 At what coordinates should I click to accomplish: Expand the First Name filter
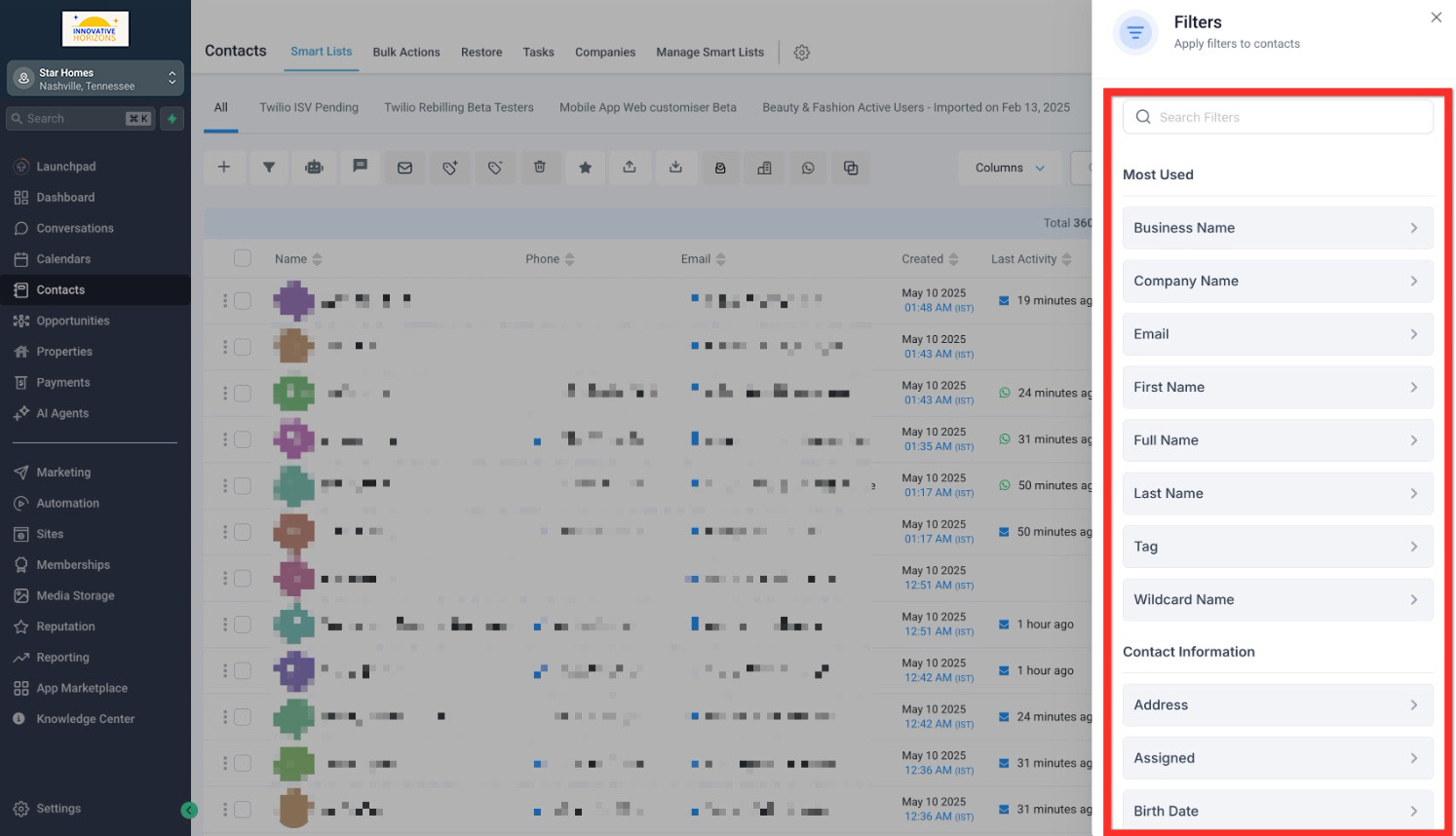(1278, 387)
